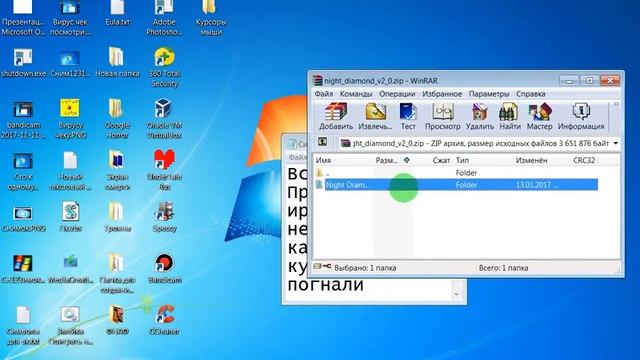The width and height of the screenshot is (640, 360).
Task: Select the shutdown.exe shortcut on the desktop
Action: [x=23, y=62]
